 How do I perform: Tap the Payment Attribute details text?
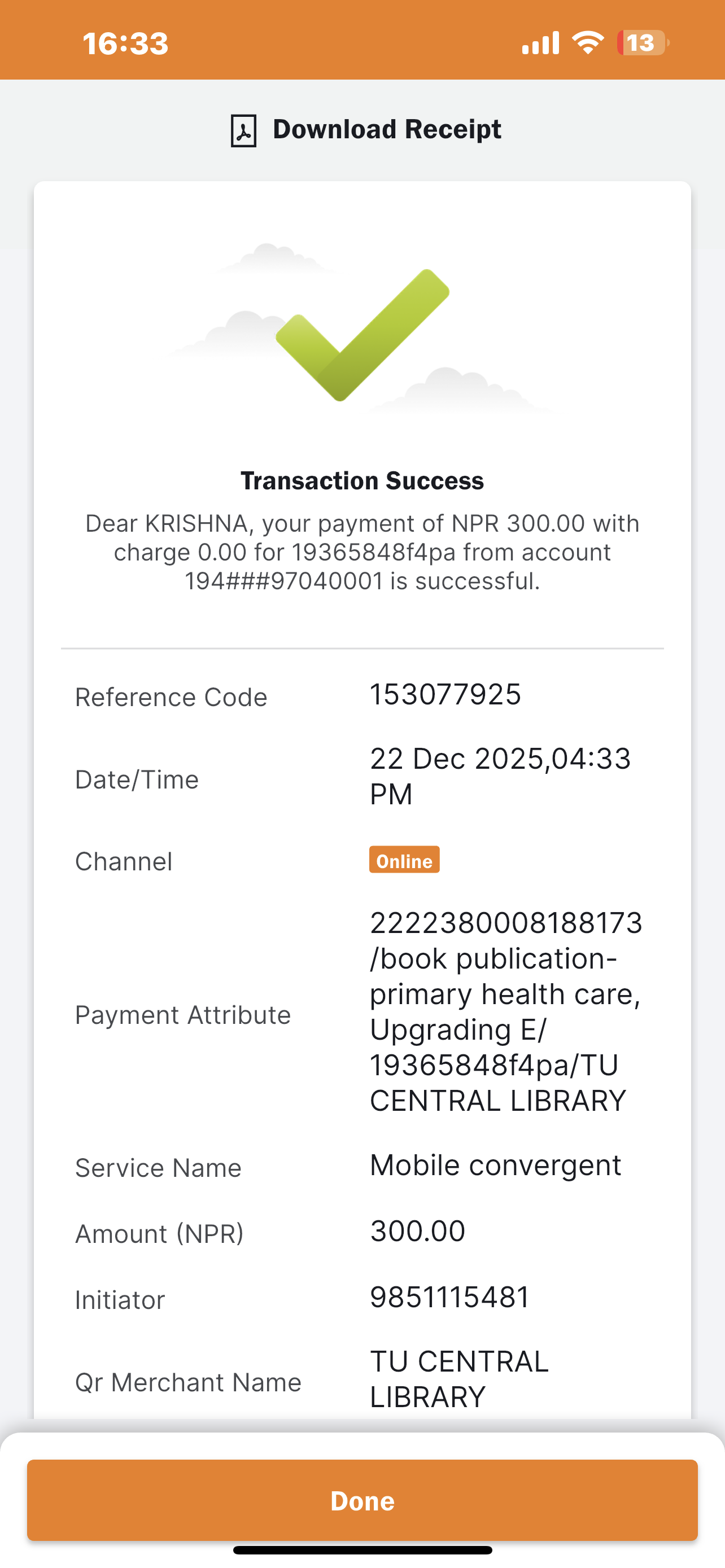pos(505,1011)
